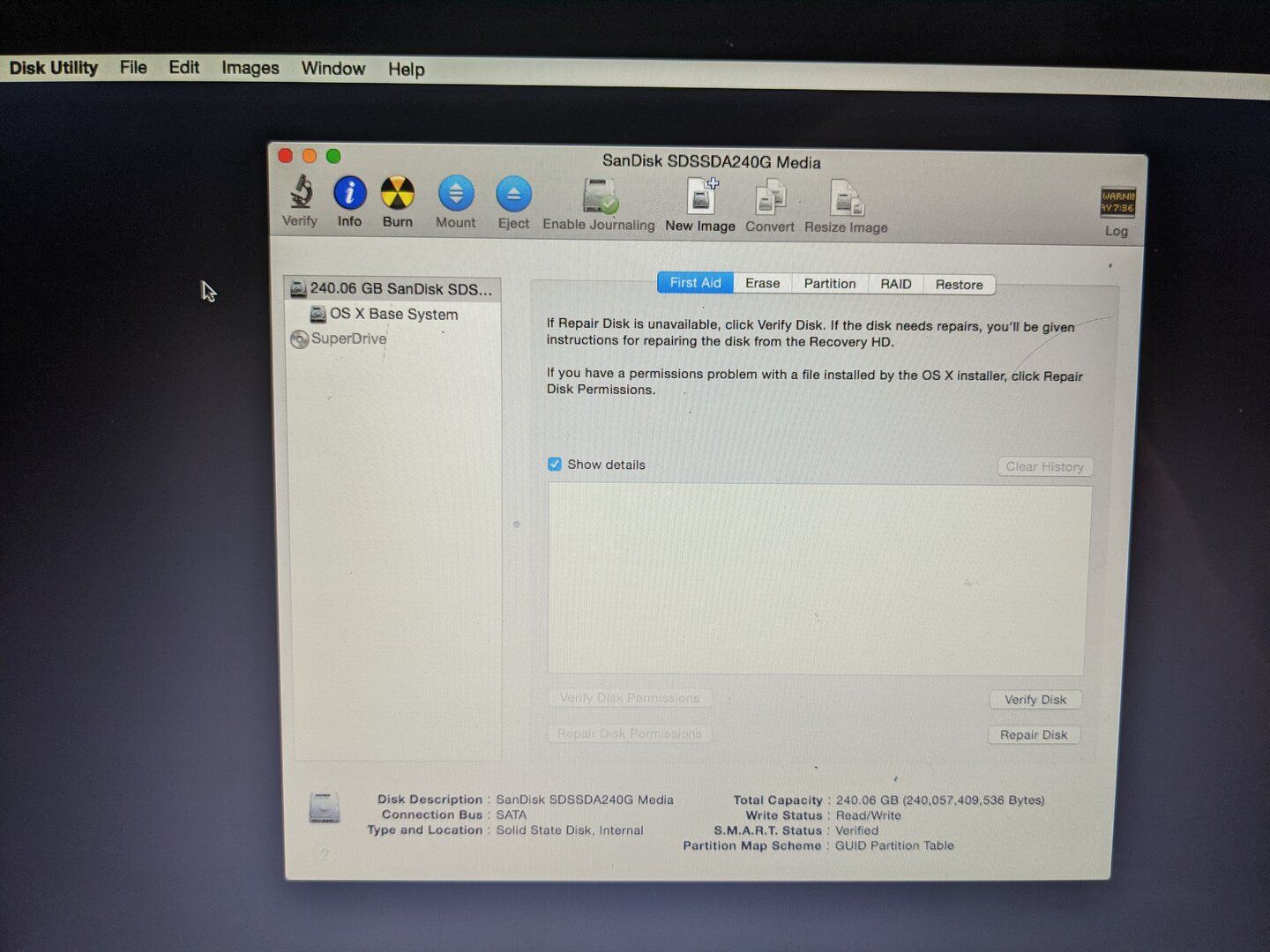Click the Verify Disk Permissions button
The height and width of the screenshot is (952, 1270).
pos(630,698)
